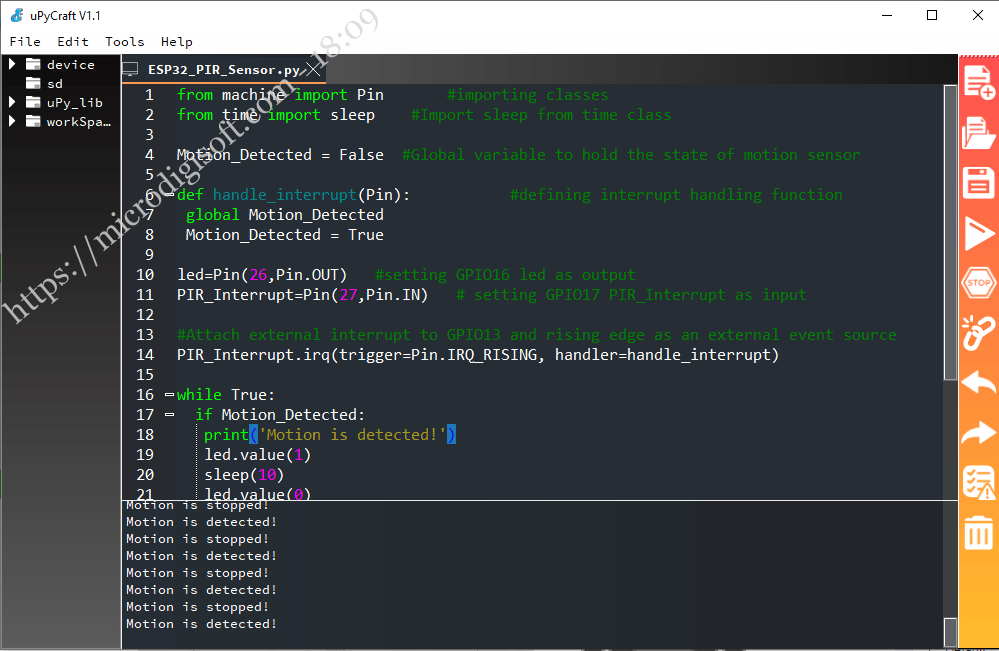Viewport: 999px width, 651px height.
Task: Run syntax check on the code
Action: coord(978,483)
